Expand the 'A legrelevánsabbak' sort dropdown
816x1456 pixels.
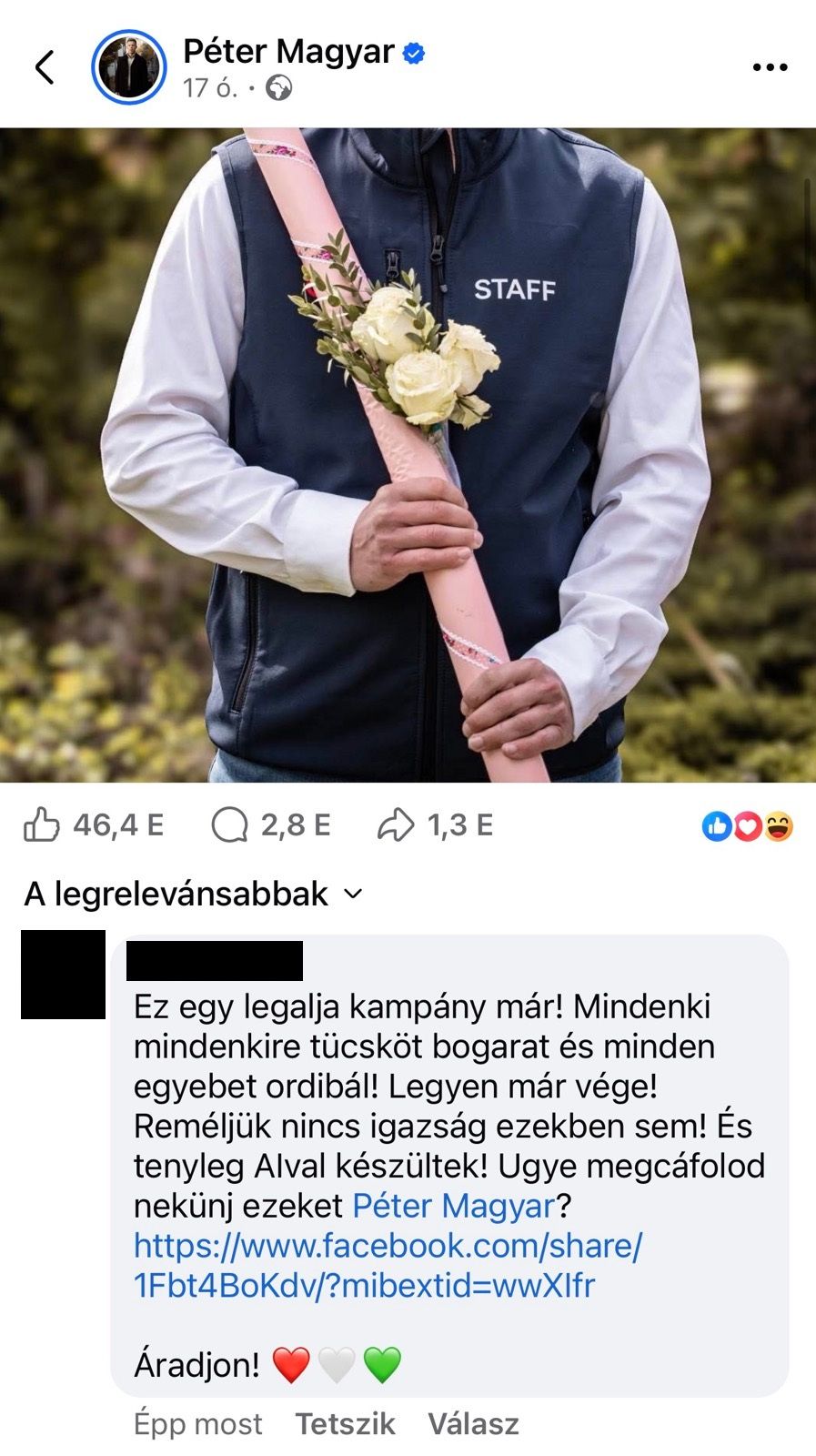click(x=194, y=894)
